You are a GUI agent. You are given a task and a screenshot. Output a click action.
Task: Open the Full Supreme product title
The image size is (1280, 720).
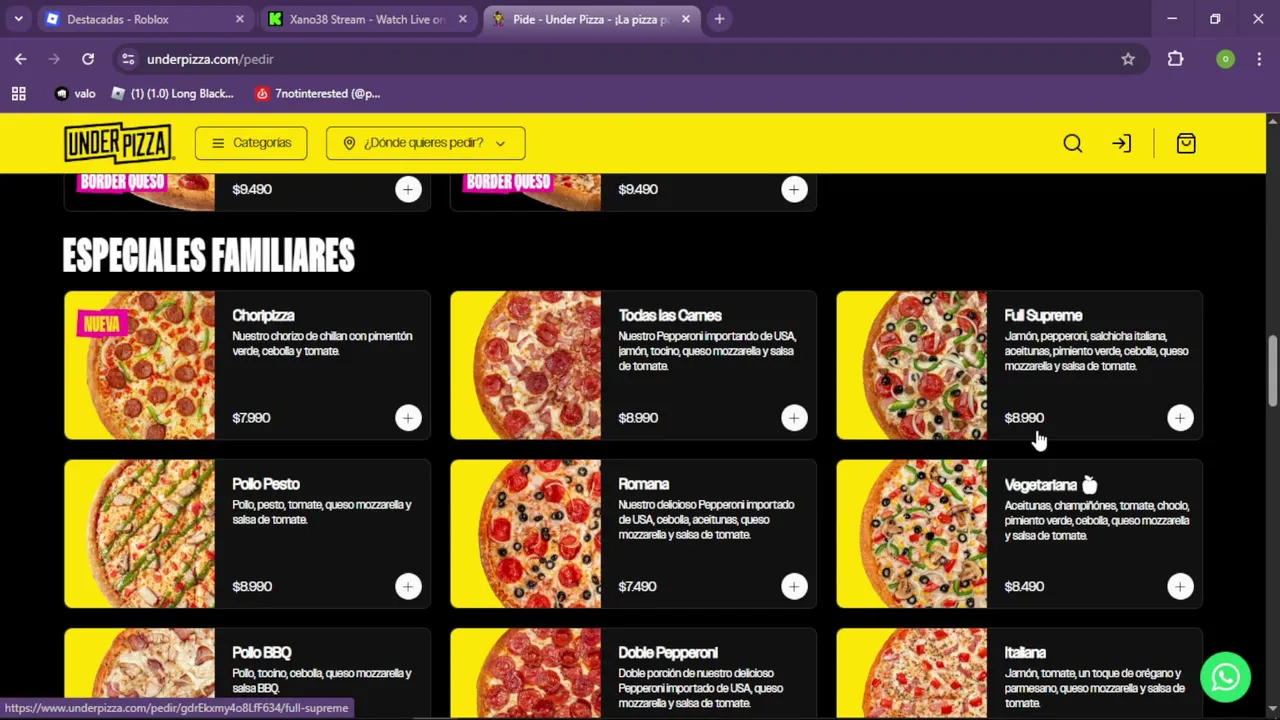pyautogui.click(x=1043, y=316)
